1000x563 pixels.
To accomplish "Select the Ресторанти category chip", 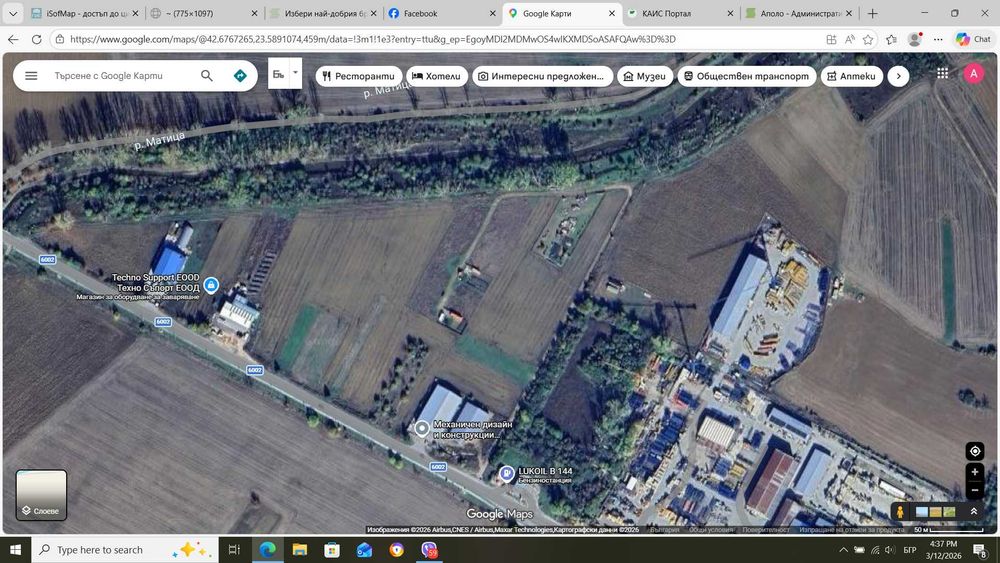I will coord(358,76).
